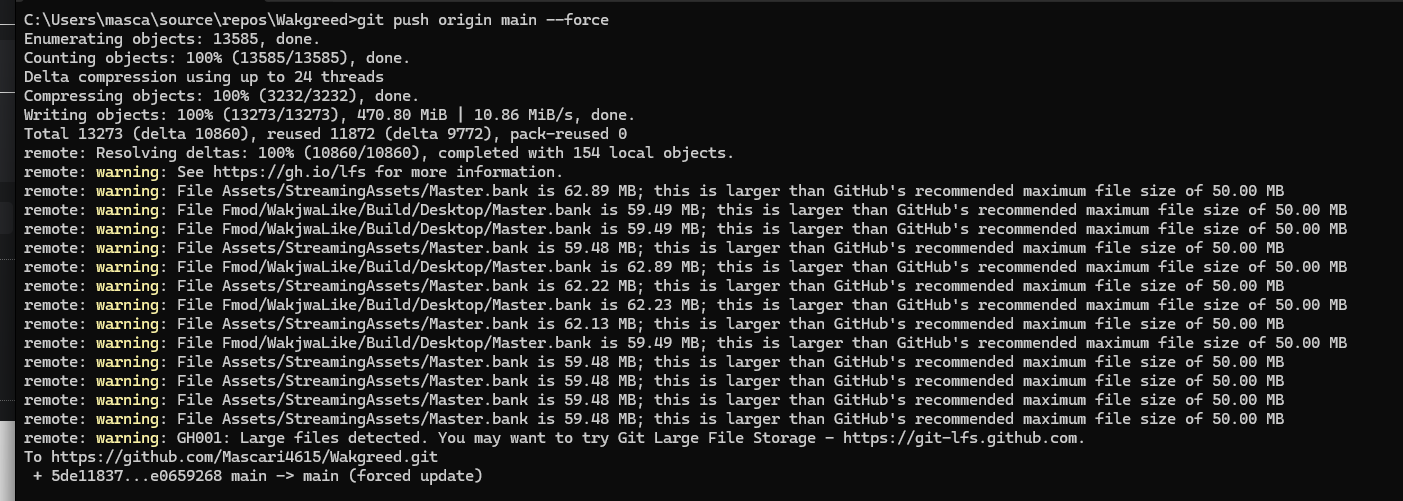This screenshot has width=1403, height=501.
Task: Click the Compressing objects (3232/3232) line
Action: click(x=221, y=96)
